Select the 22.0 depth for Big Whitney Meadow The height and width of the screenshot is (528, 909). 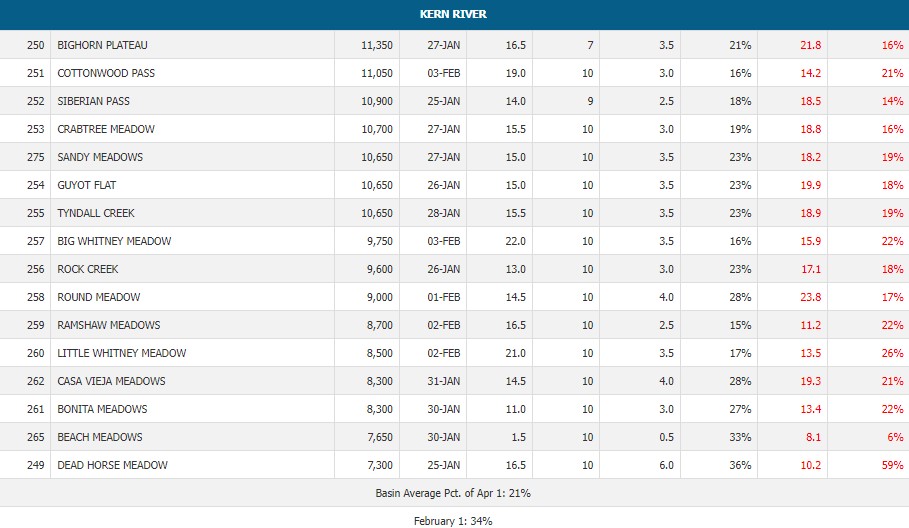coord(516,241)
